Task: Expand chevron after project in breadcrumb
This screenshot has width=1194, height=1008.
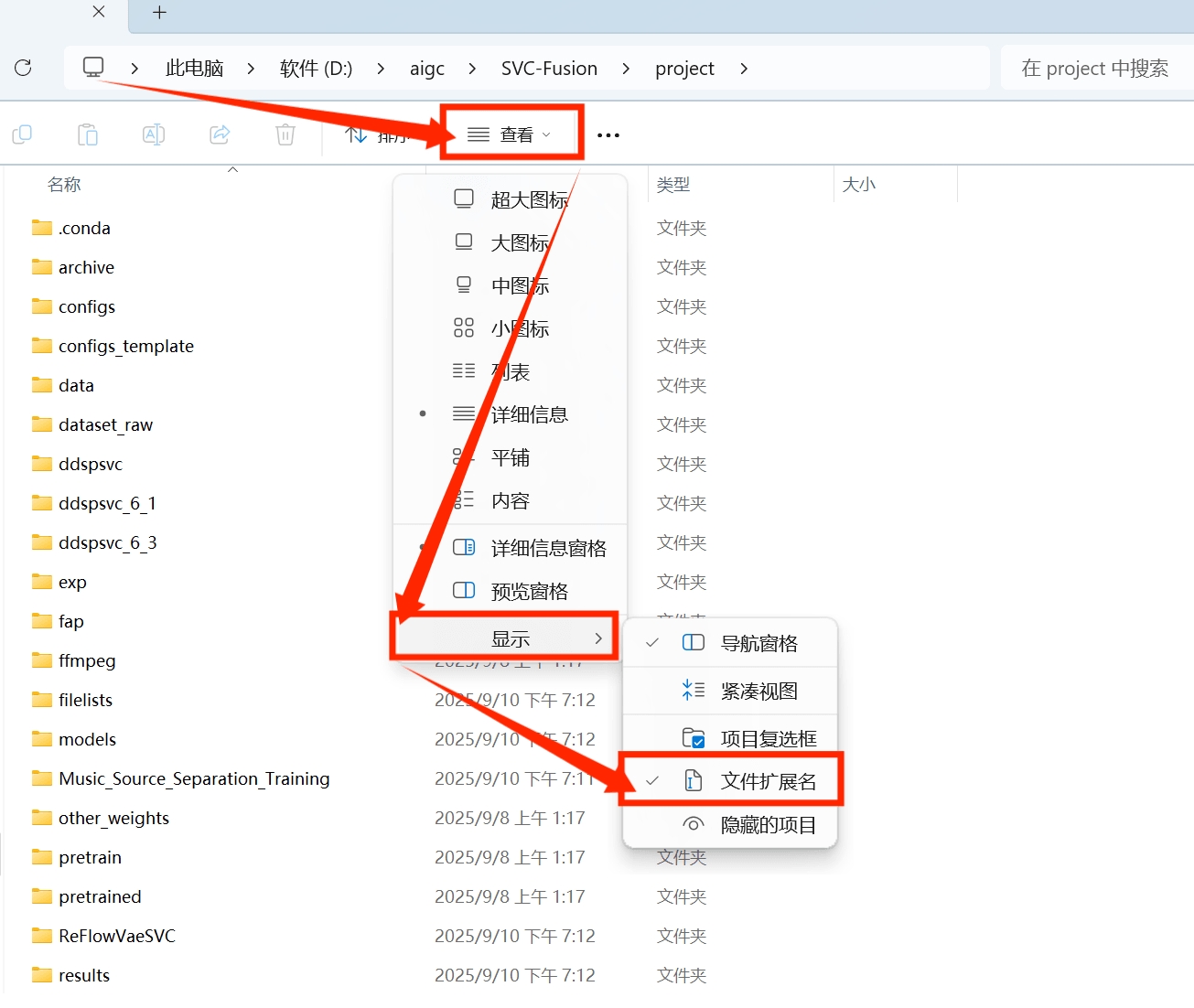Action: click(744, 69)
